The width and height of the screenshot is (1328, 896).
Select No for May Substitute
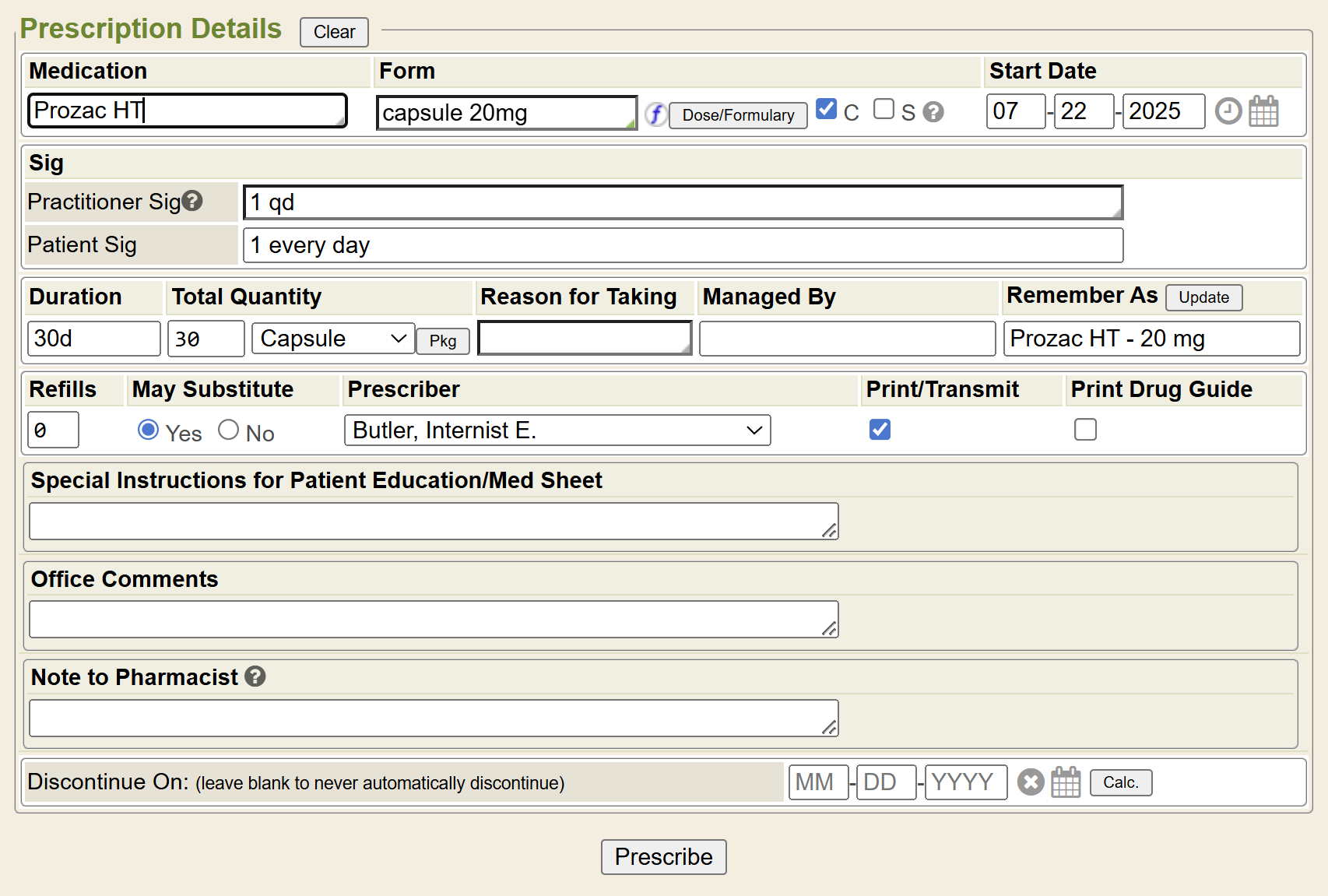click(x=228, y=430)
